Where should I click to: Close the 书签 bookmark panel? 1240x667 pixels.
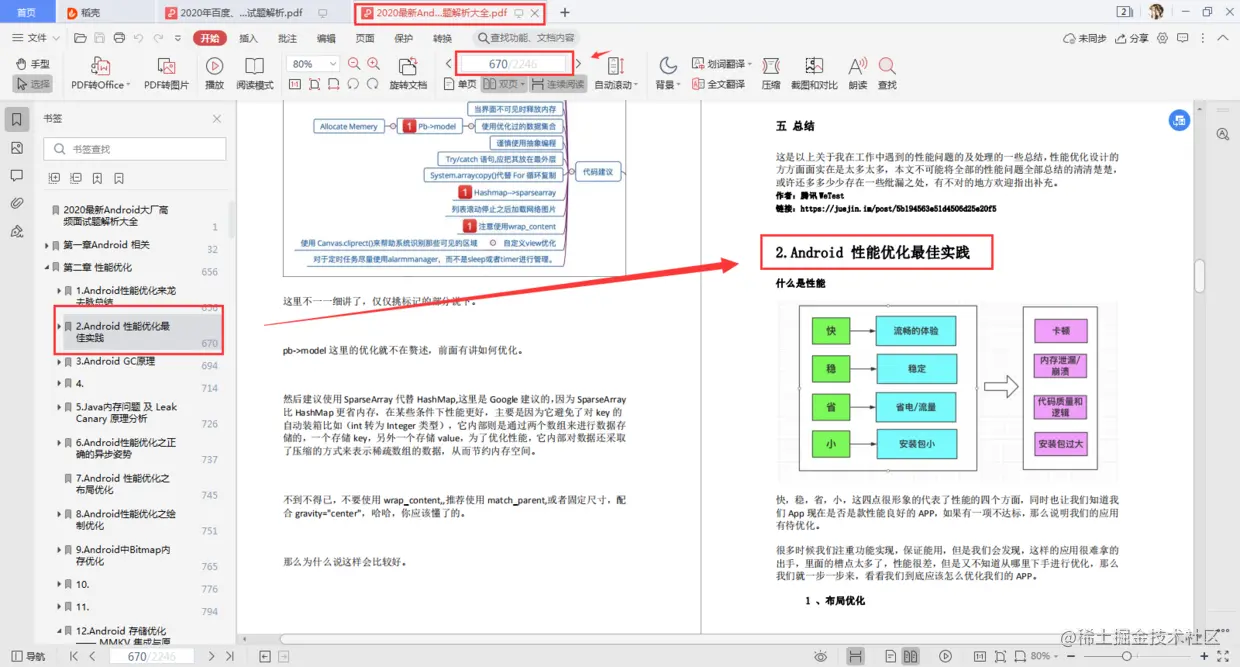pos(217,118)
